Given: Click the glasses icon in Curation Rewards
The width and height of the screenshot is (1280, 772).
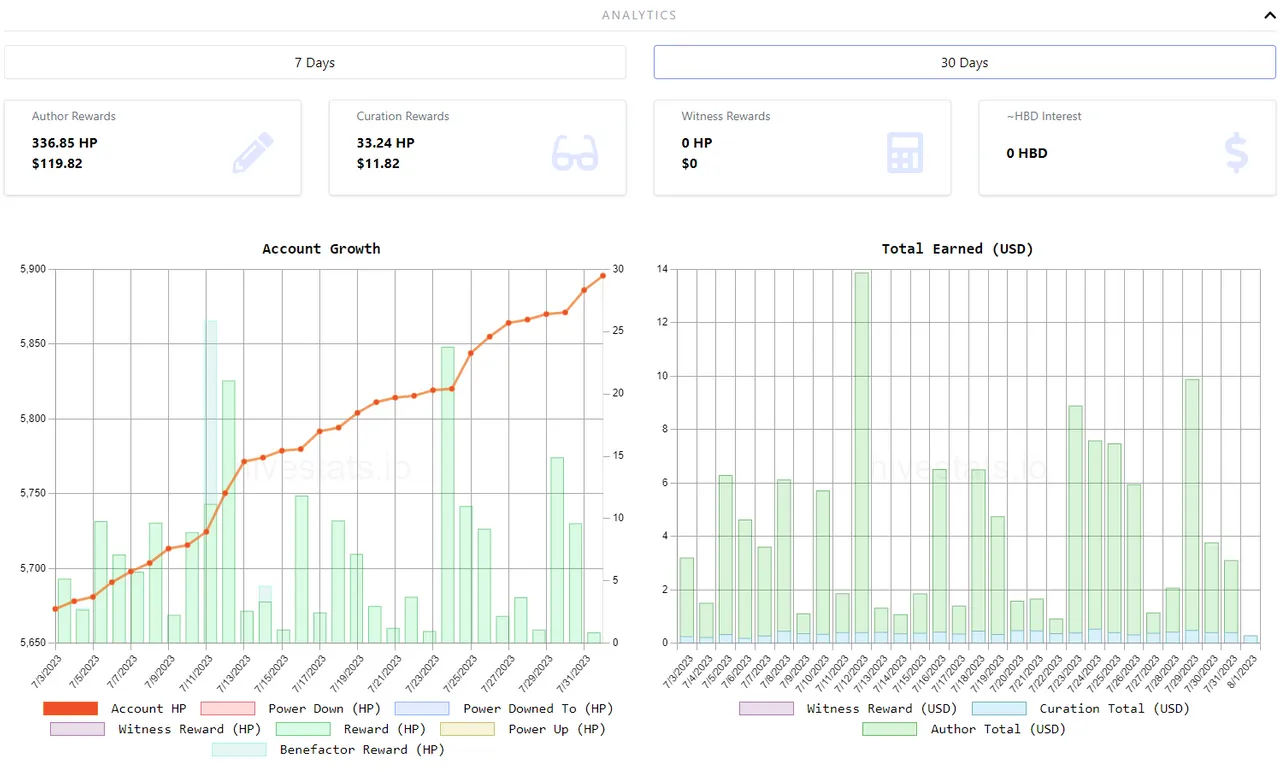Looking at the screenshot, I should tap(575, 153).
